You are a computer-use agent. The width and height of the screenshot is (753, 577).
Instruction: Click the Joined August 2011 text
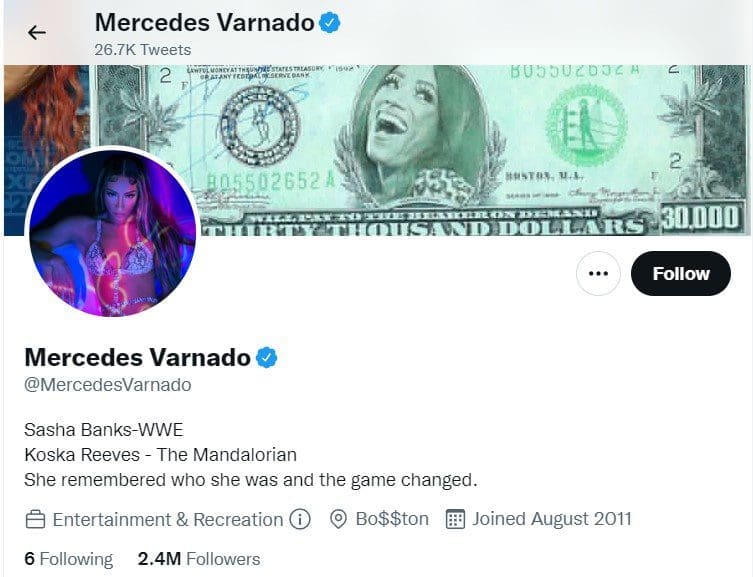point(551,519)
